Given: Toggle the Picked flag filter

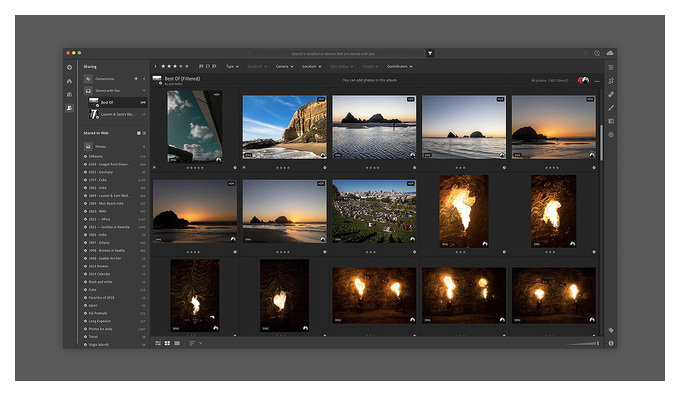Looking at the screenshot, I should pyautogui.click(x=201, y=66).
